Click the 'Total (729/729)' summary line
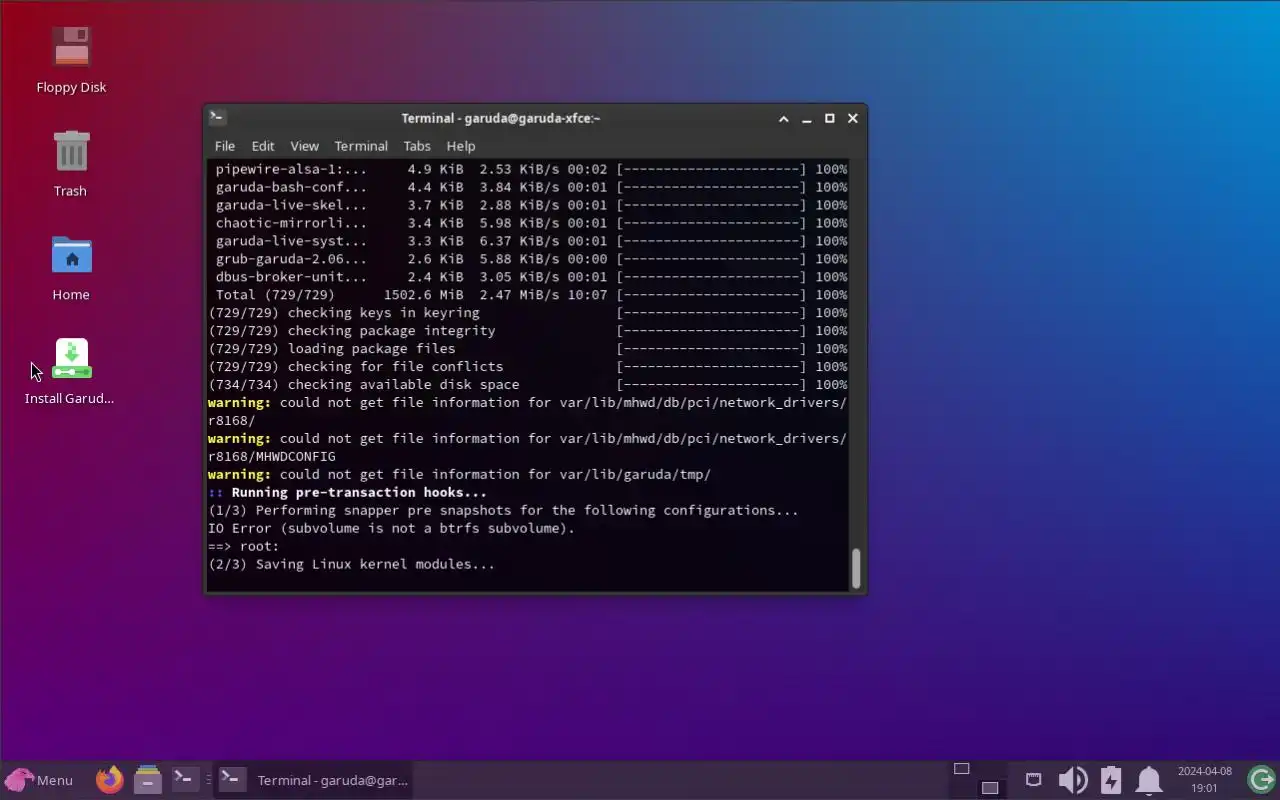1280x800 pixels. (x=528, y=295)
